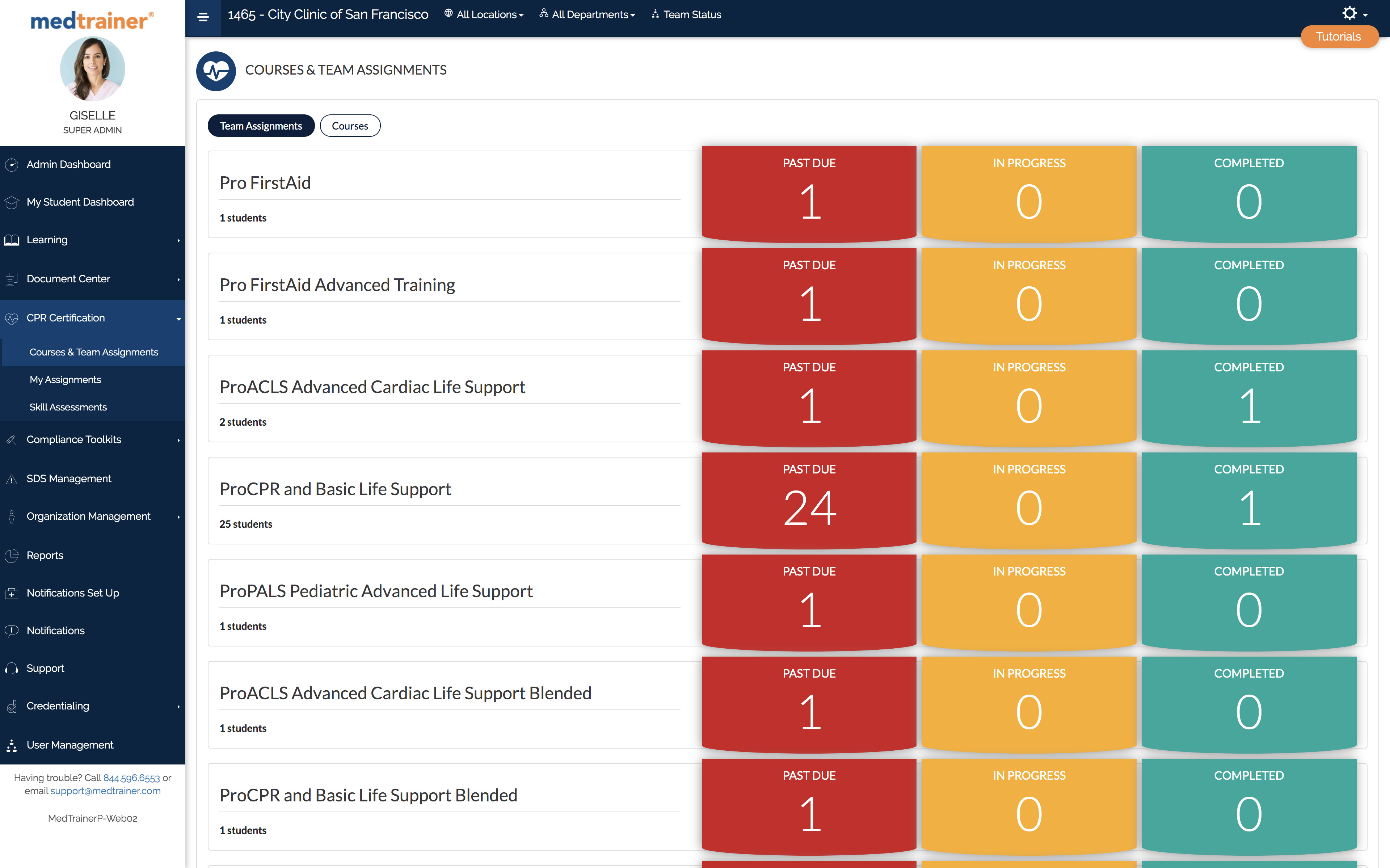Click the Team Status icon in the header
The height and width of the screenshot is (868, 1390).
click(x=654, y=14)
